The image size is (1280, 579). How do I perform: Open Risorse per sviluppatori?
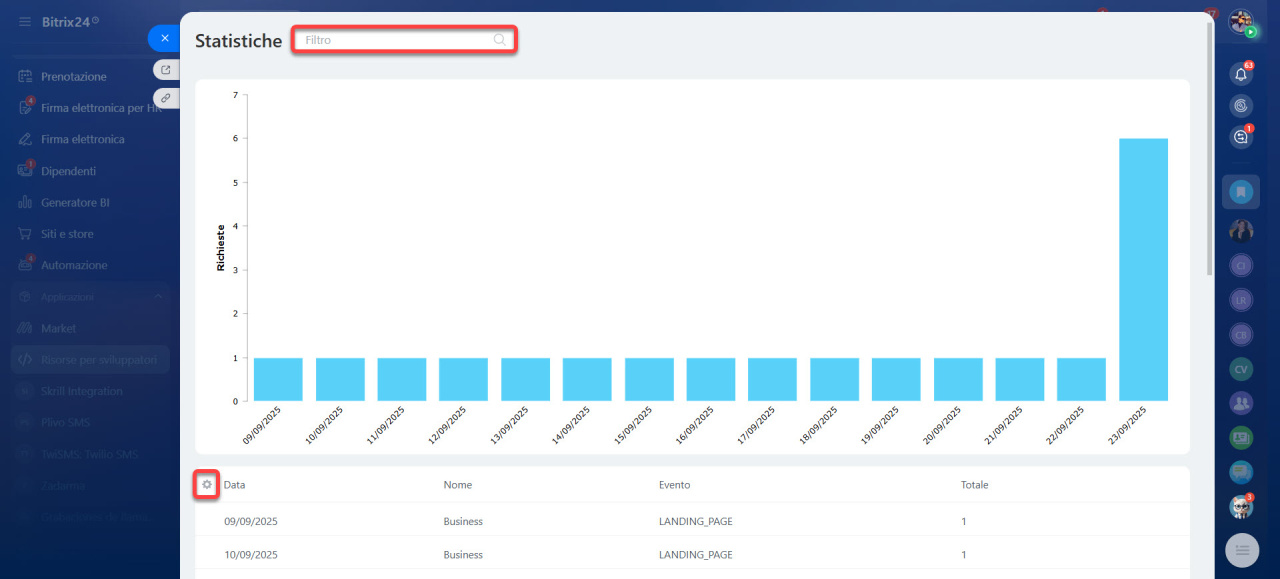click(98, 360)
